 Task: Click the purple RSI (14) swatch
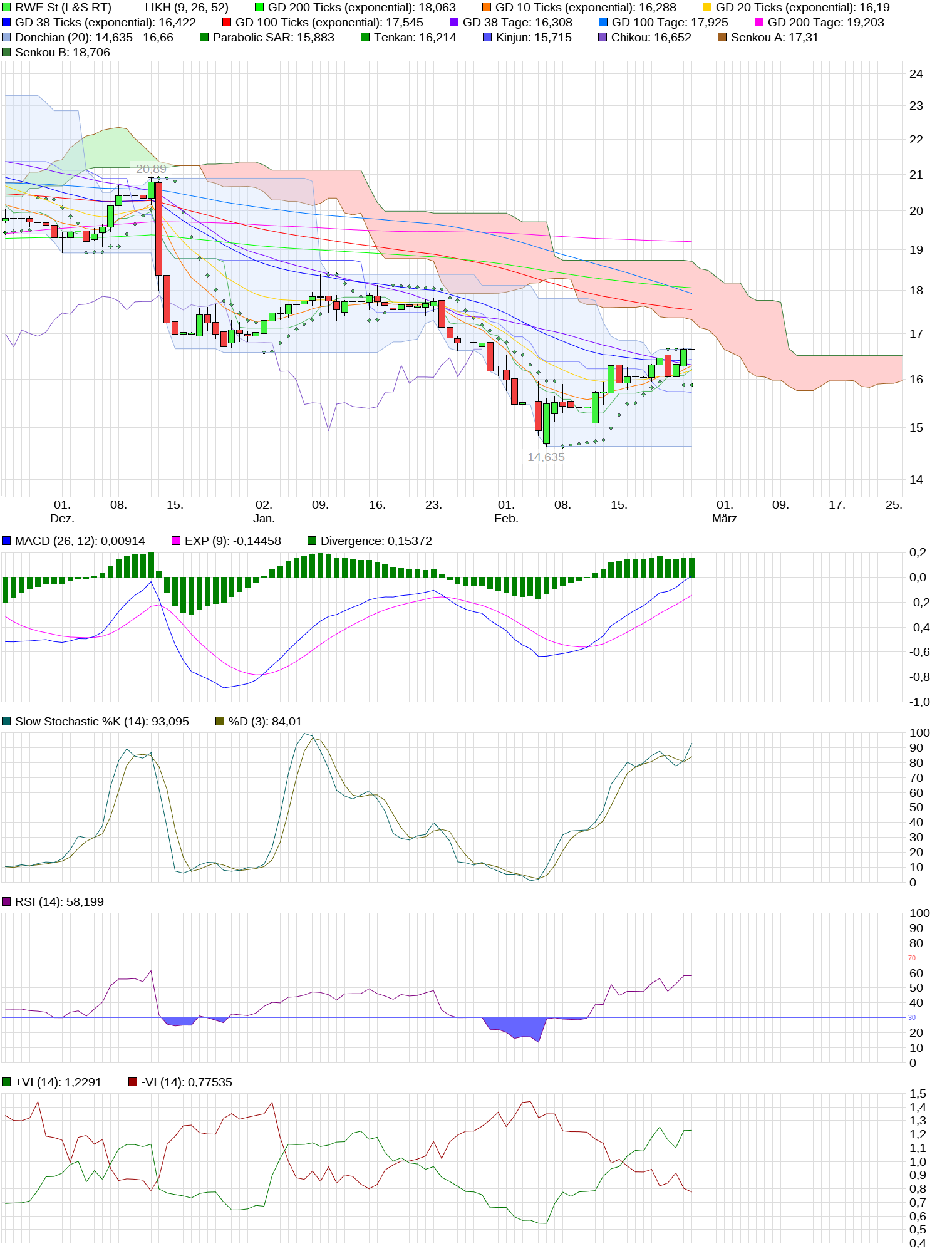[6, 902]
